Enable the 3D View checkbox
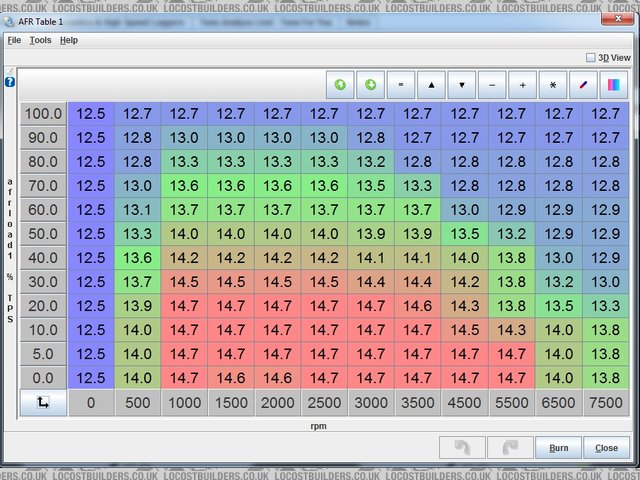The image size is (640, 480). [x=590, y=58]
